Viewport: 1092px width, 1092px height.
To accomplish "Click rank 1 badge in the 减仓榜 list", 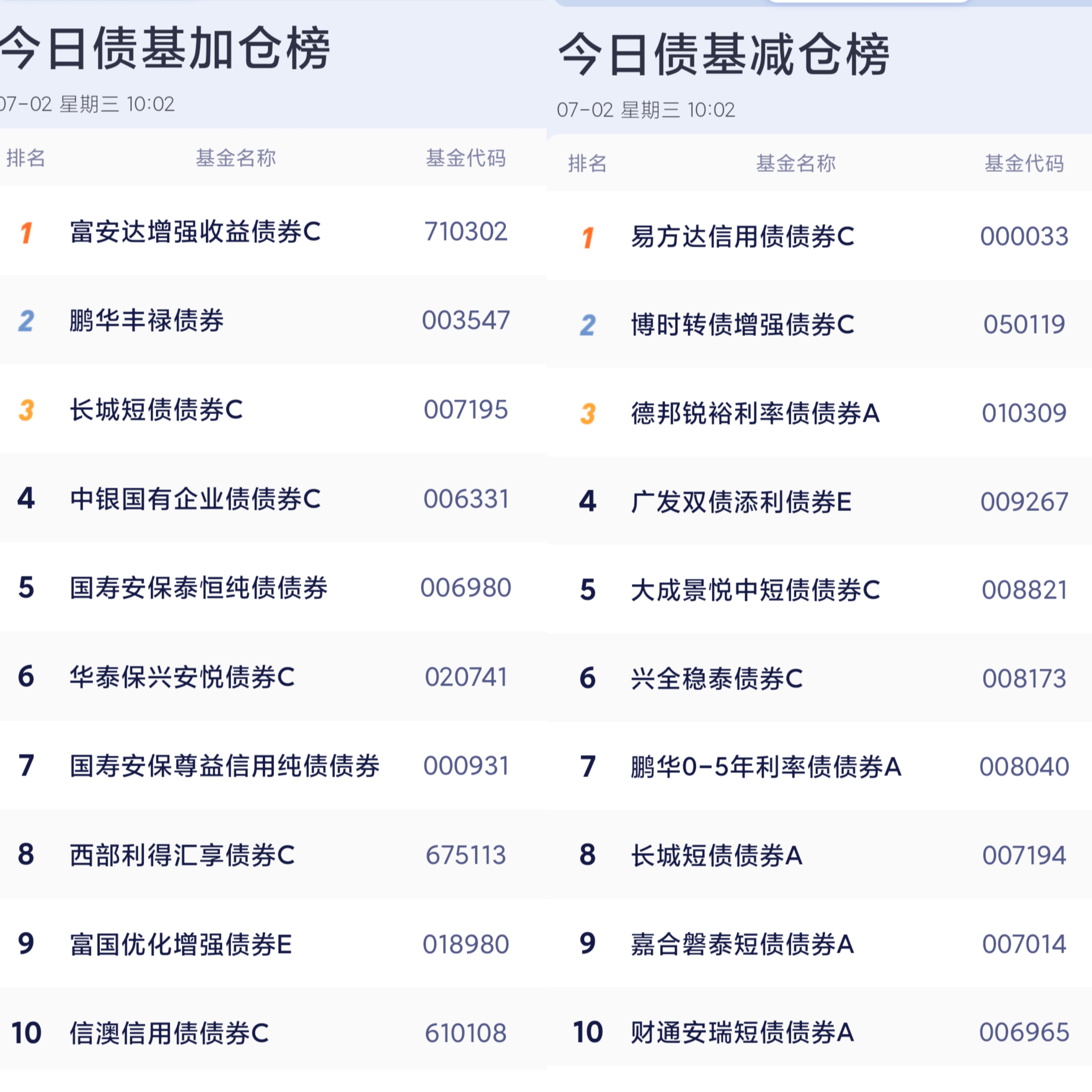I will click(x=588, y=237).
